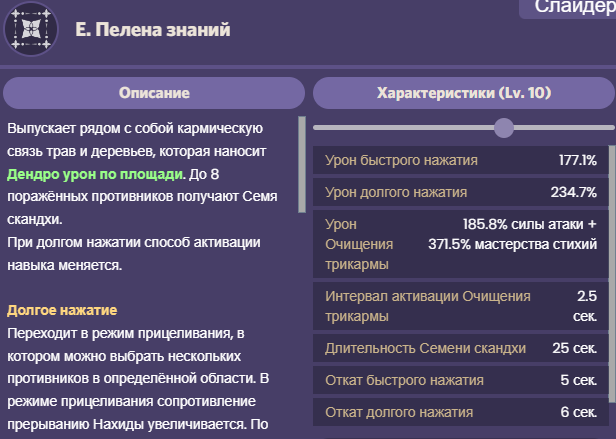
Task: Click the value 2.5 сек.
Action: 585,306
